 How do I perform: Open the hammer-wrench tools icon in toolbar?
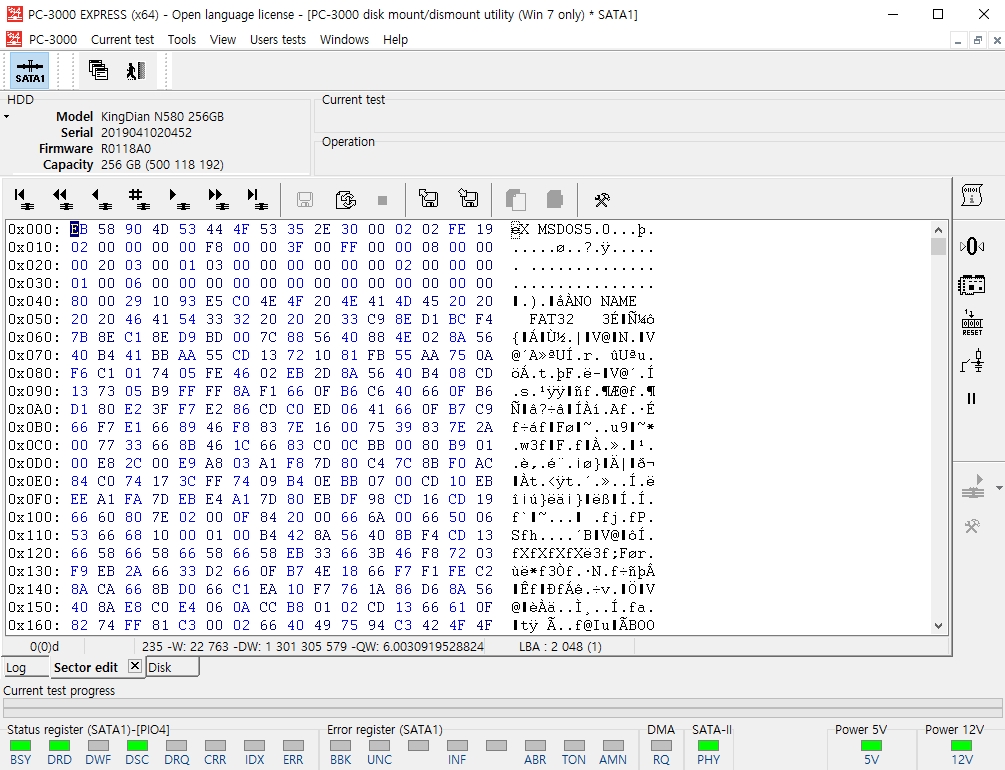click(x=602, y=200)
